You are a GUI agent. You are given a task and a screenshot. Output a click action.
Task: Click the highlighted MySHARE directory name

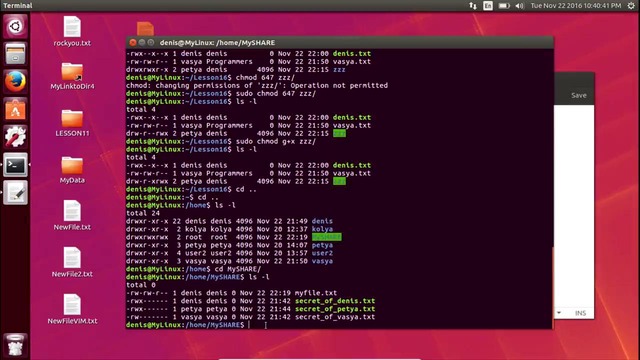click(327, 237)
